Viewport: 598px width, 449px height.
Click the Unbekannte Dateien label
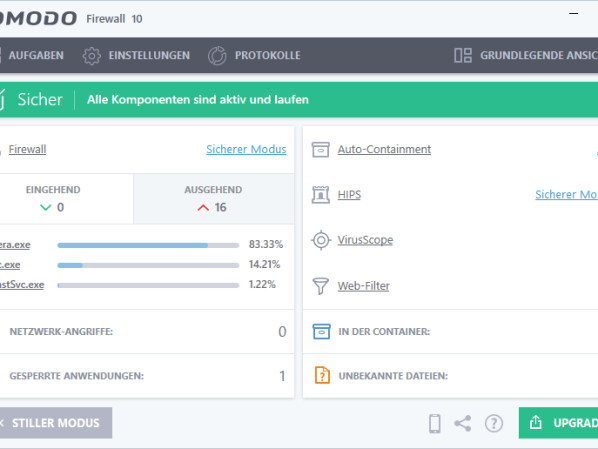click(393, 376)
